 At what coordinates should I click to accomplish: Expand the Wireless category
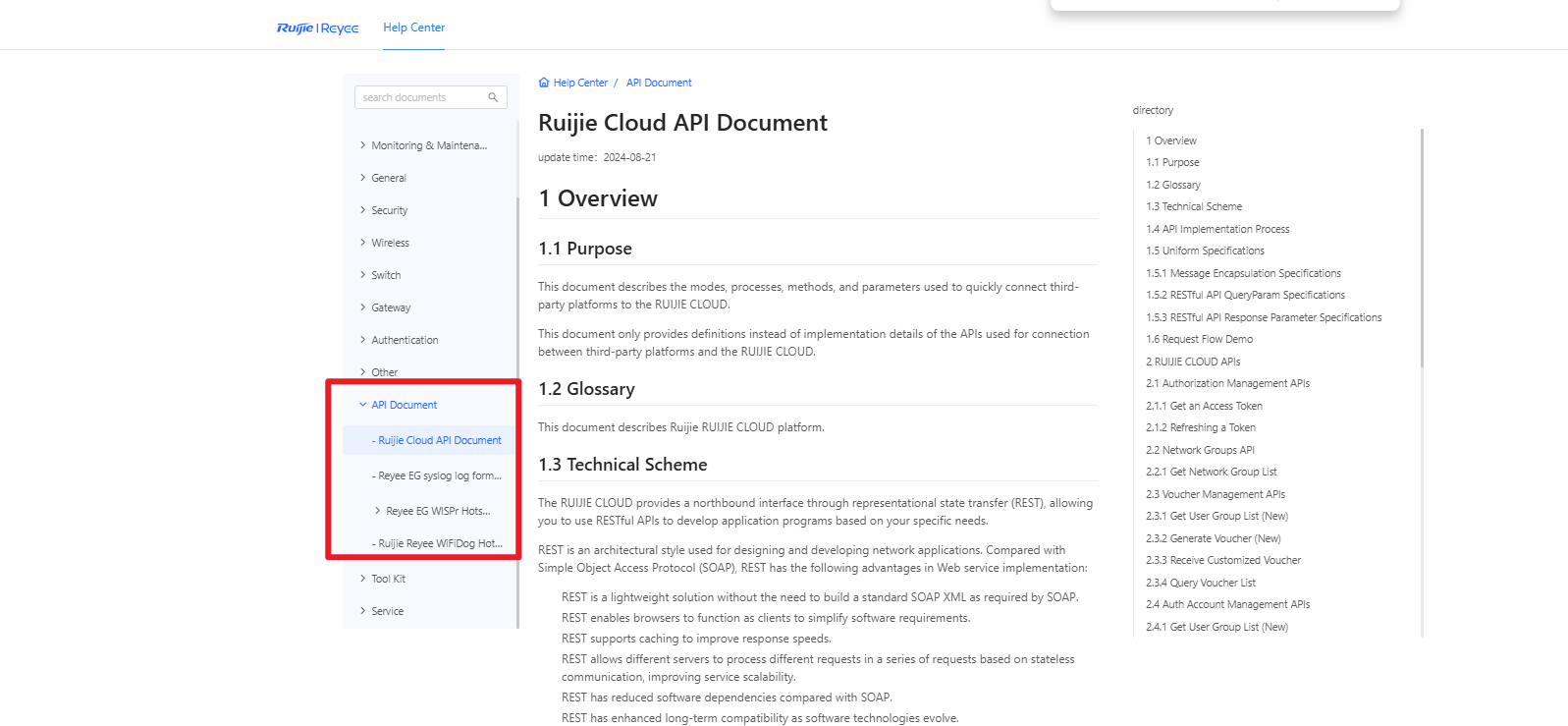(x=362, y=243)
